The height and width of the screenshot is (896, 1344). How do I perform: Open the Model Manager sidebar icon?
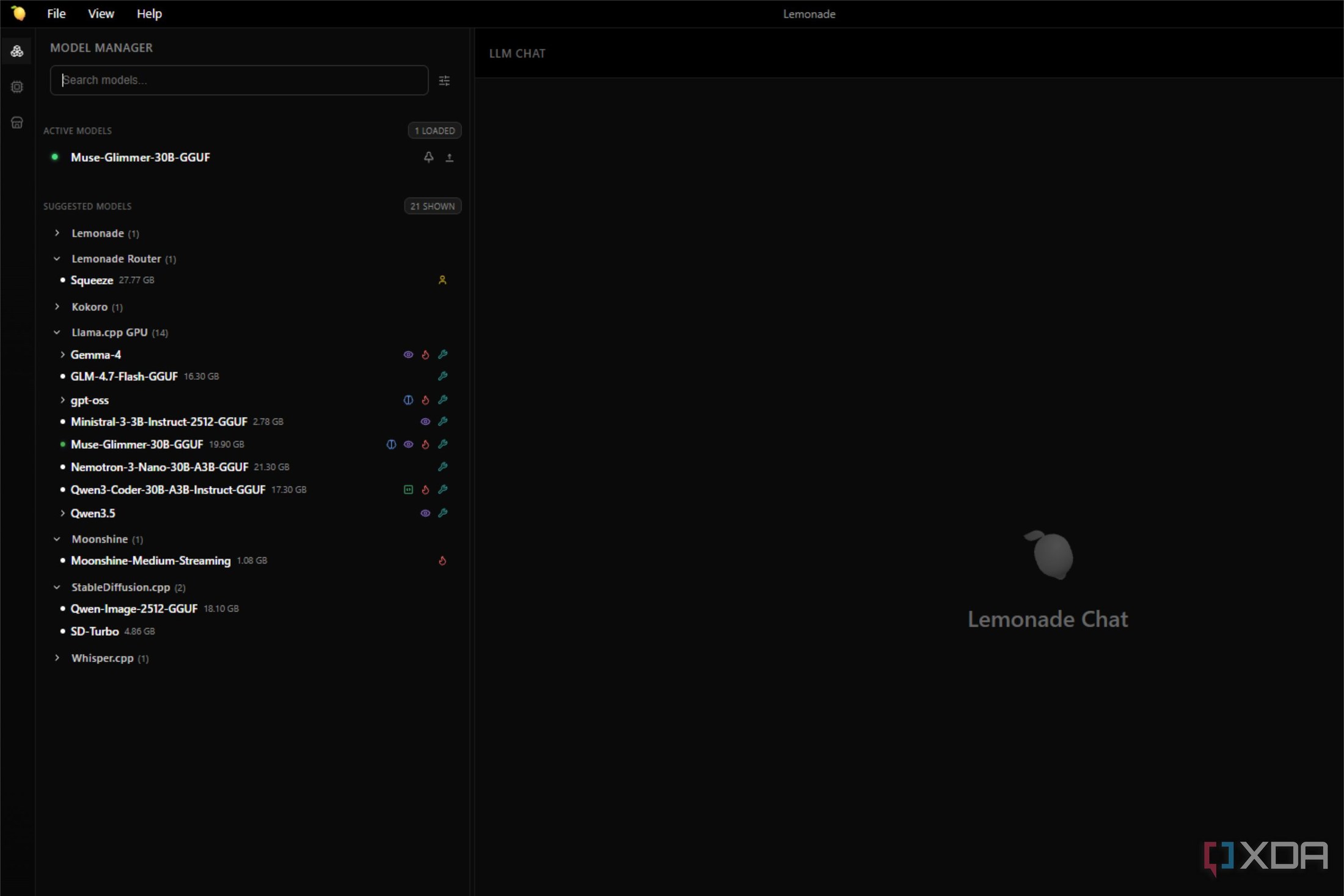pos(17,51)
